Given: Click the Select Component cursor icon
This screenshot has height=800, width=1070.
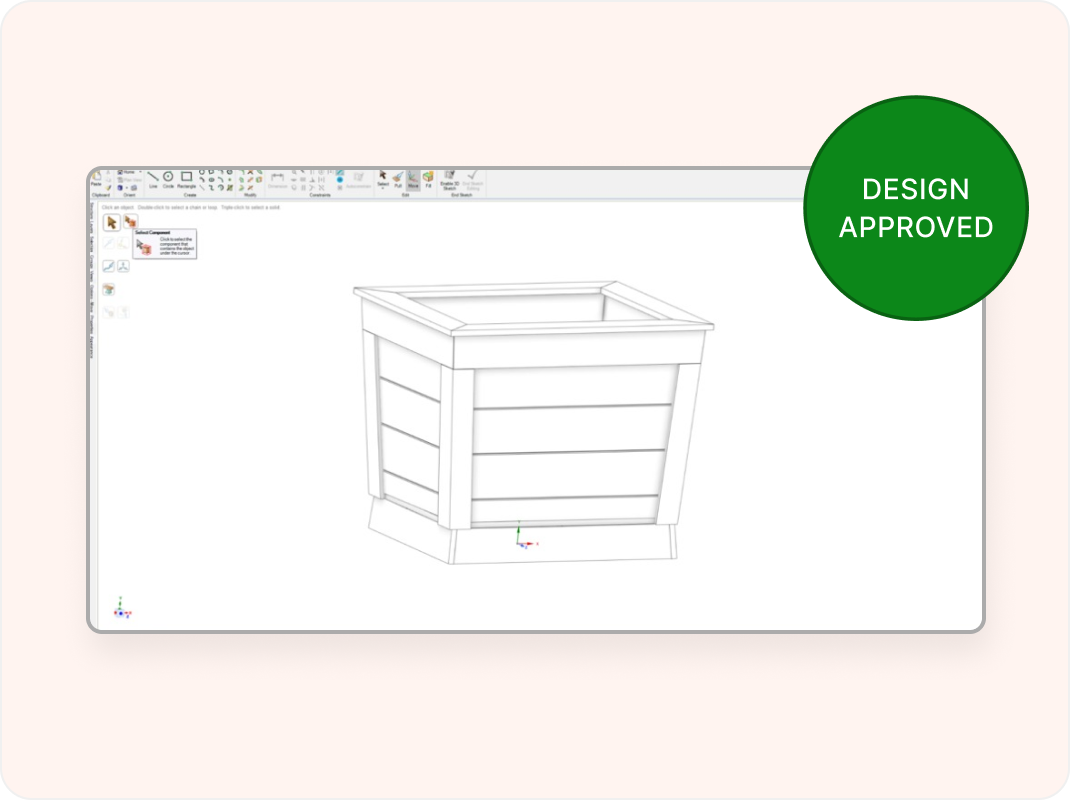Looking at the screenshot, I should tap(130, 223).
